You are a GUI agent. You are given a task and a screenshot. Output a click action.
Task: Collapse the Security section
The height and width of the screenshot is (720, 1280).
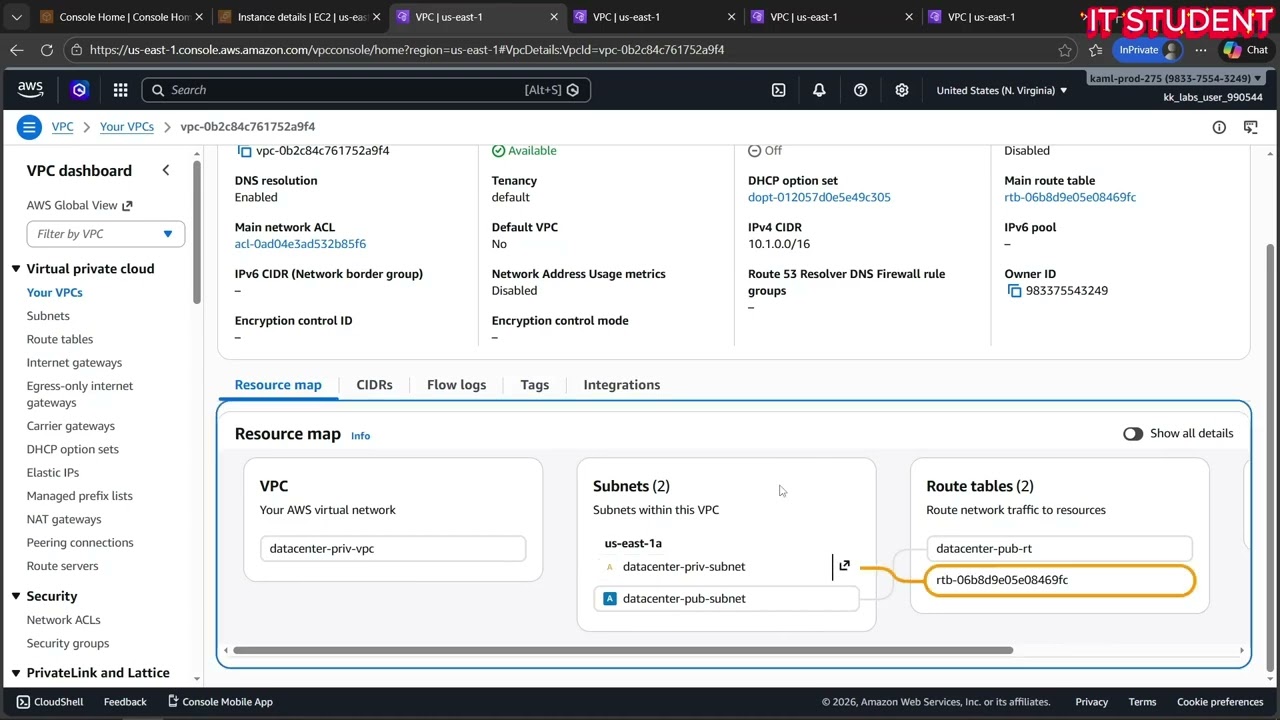[16, 596]
